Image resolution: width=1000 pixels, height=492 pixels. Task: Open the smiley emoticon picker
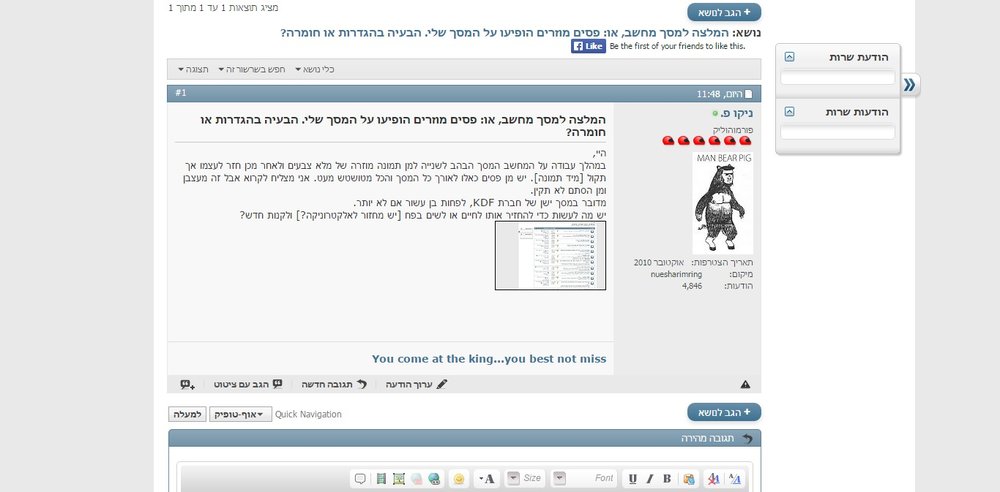(x=459, y=479)
